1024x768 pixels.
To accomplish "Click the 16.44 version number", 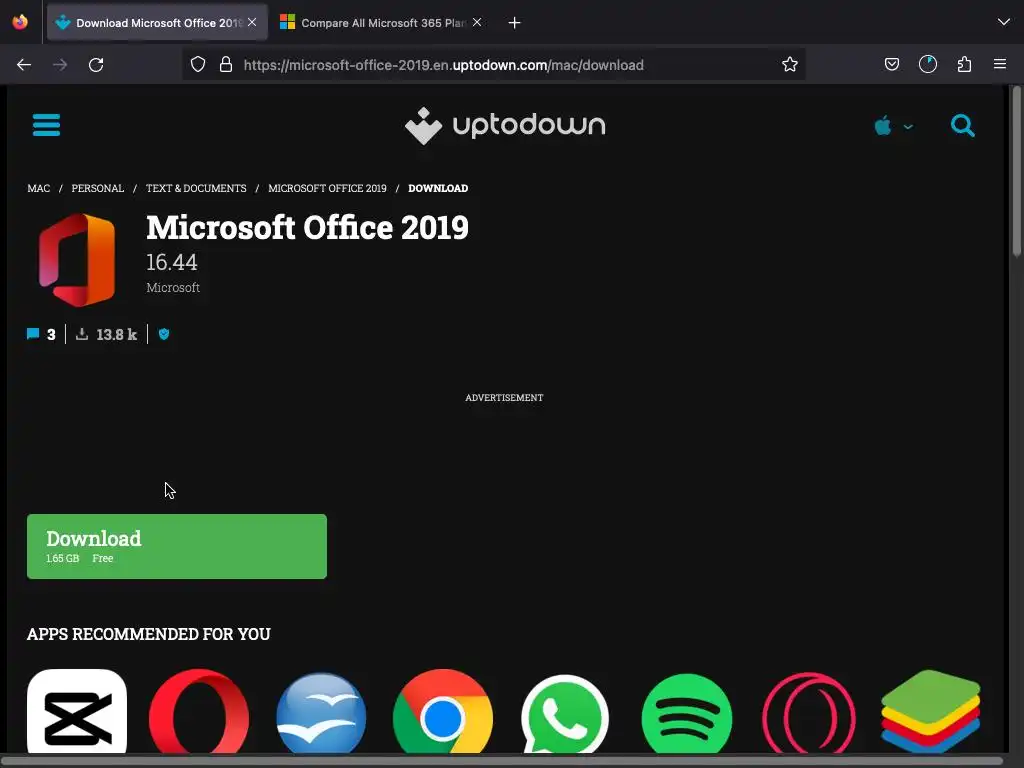I will pos(172,263).
